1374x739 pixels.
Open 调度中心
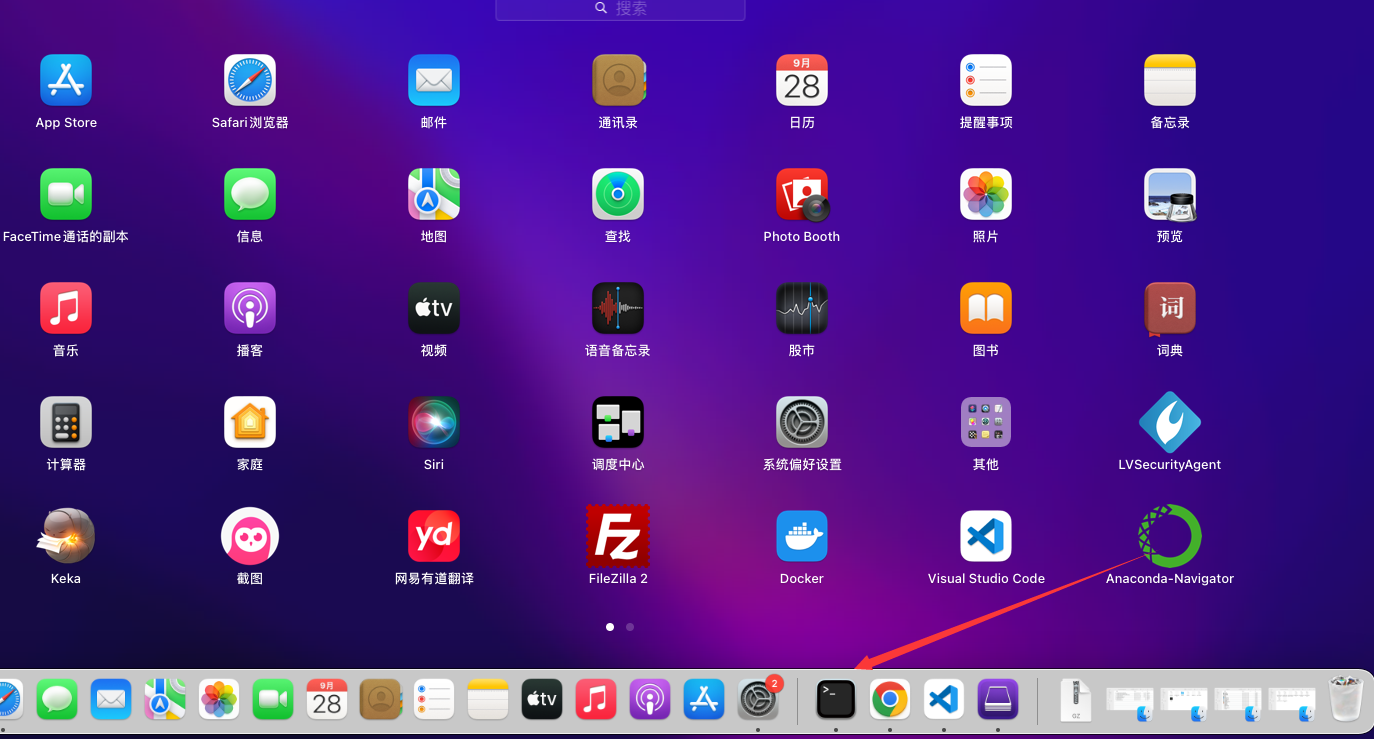pos(618,422)
